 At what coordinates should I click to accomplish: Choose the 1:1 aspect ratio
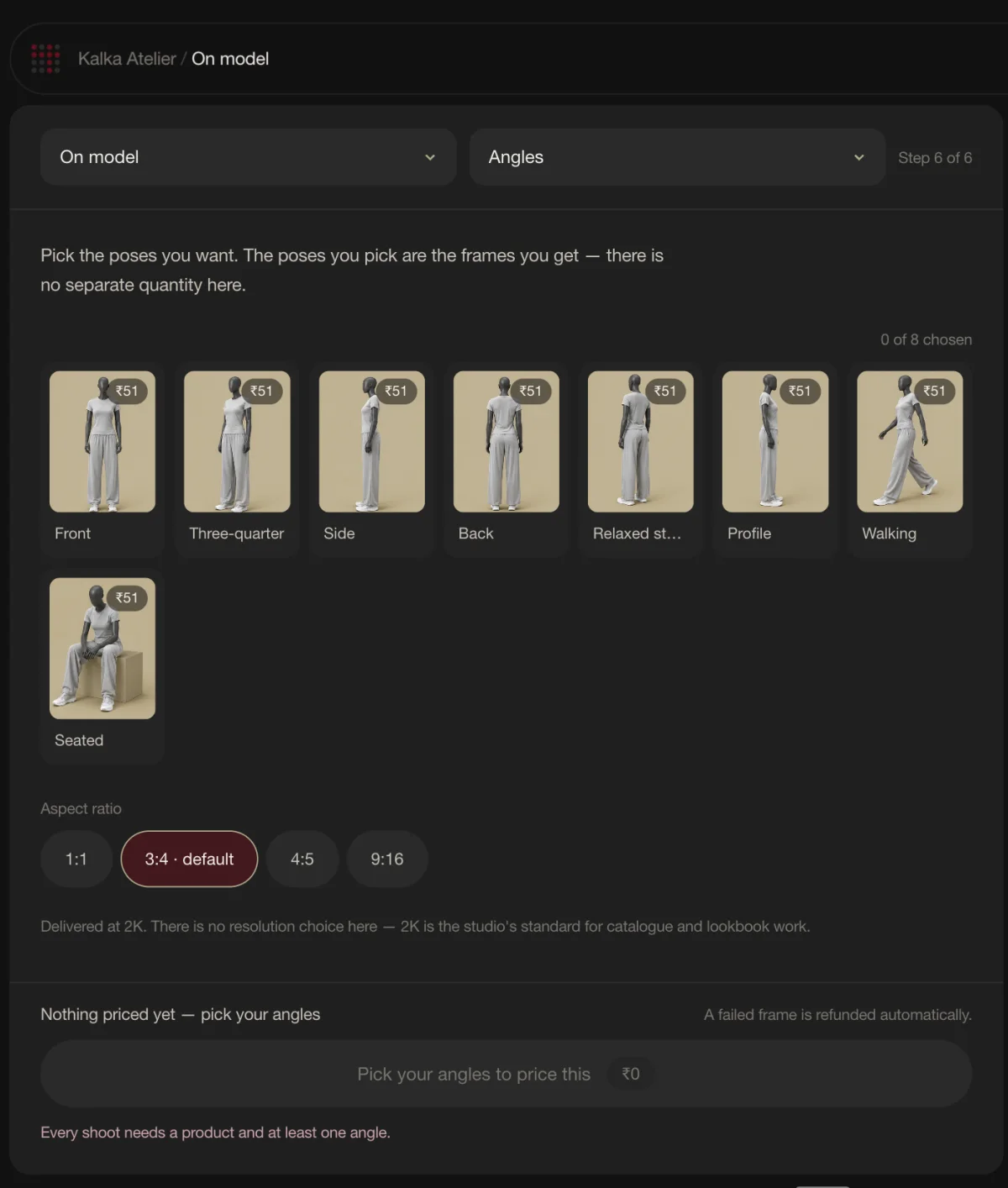point(76,859)
